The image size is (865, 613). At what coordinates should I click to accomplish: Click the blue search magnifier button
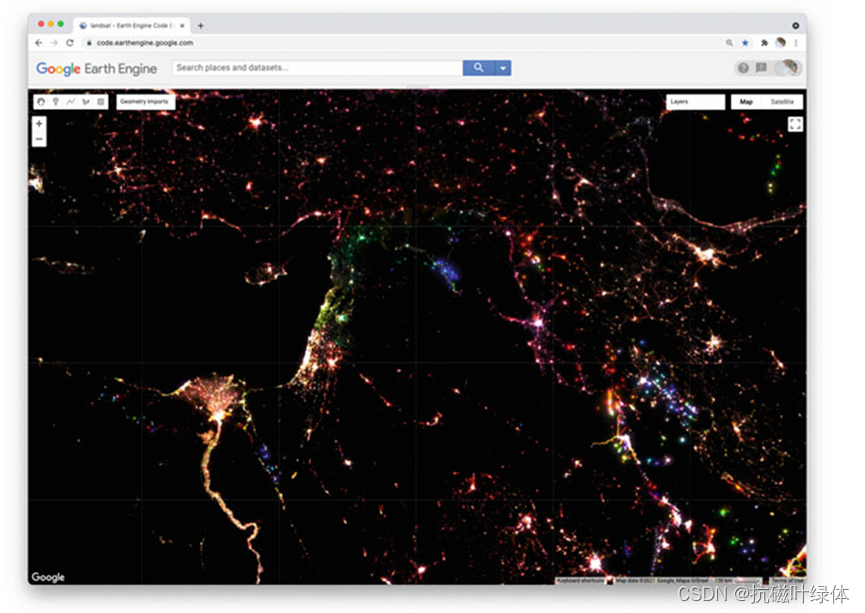pos(478,68)
